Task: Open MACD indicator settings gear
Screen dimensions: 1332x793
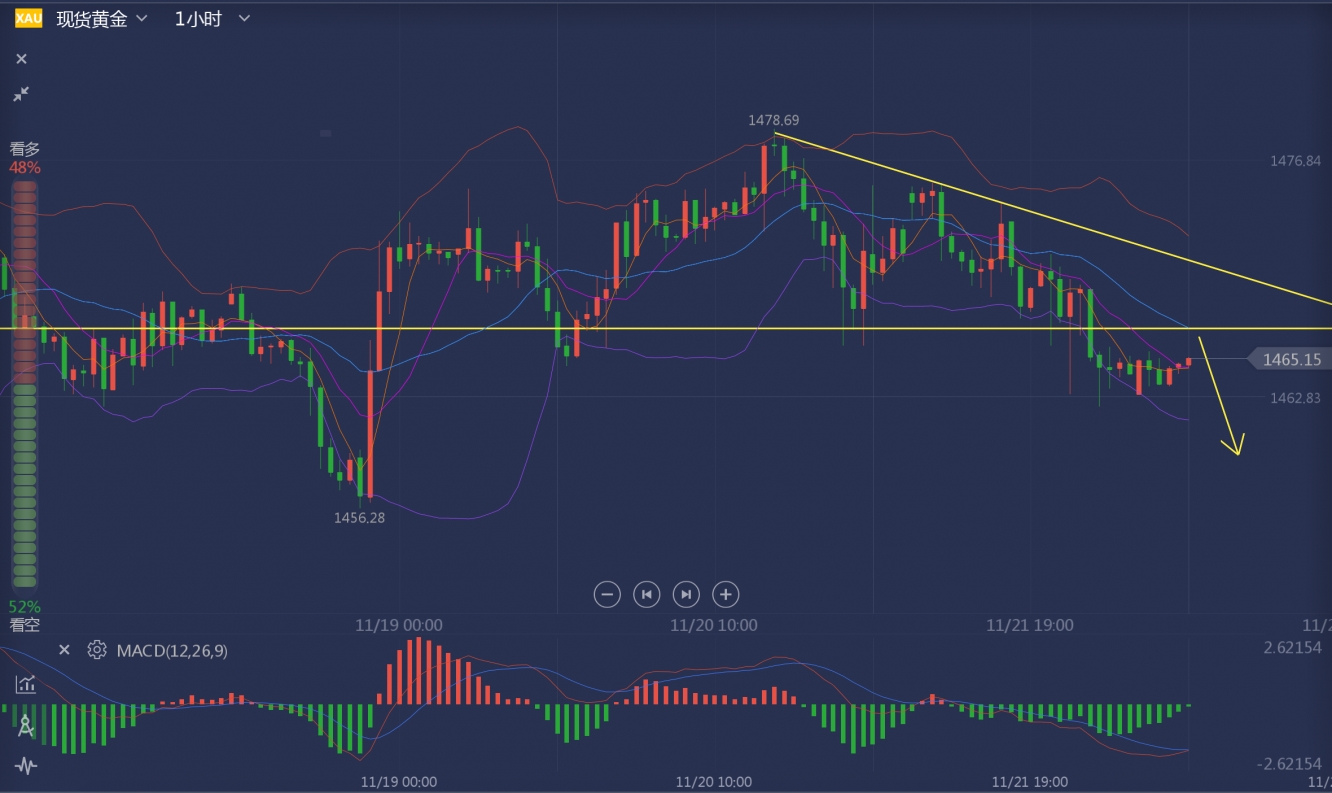Action: [97, 650]
